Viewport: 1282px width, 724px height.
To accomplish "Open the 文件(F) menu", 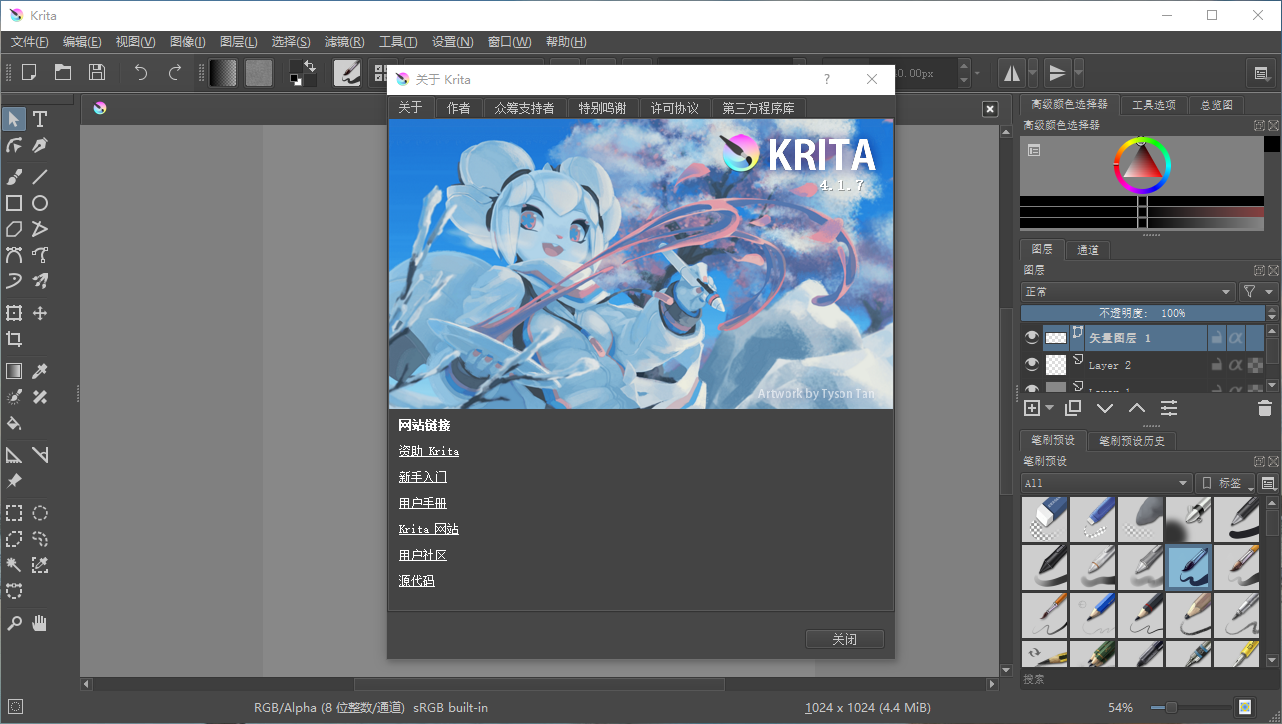I will coord(30,42).
